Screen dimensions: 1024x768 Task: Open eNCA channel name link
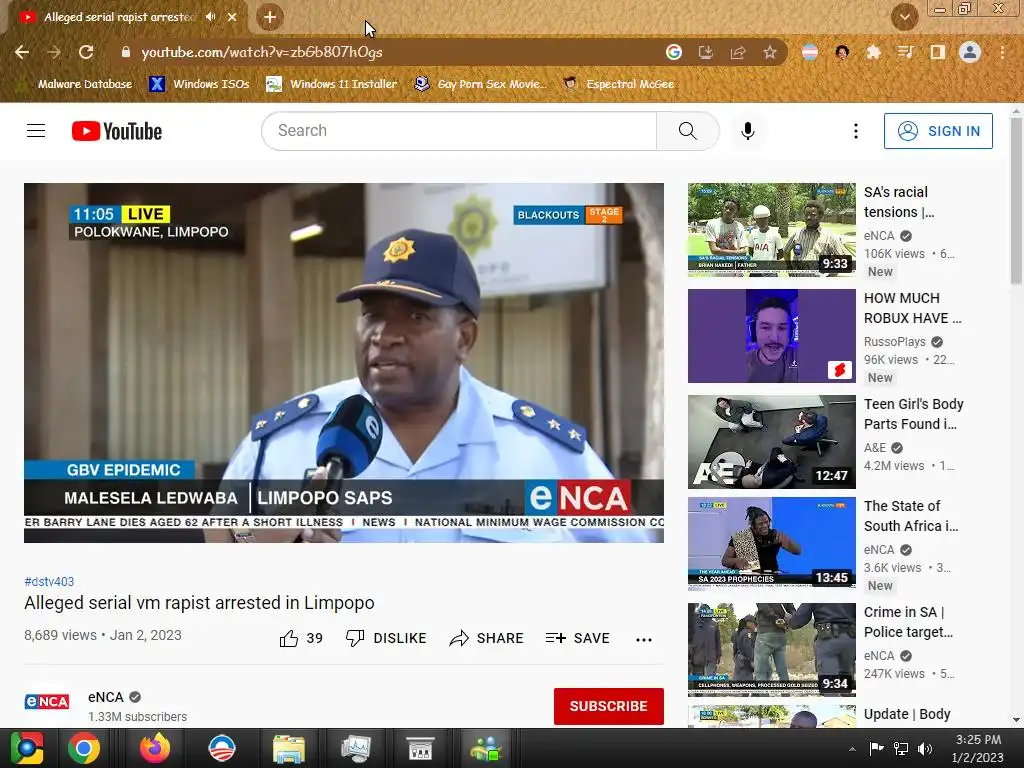click(x=106, y=697)
